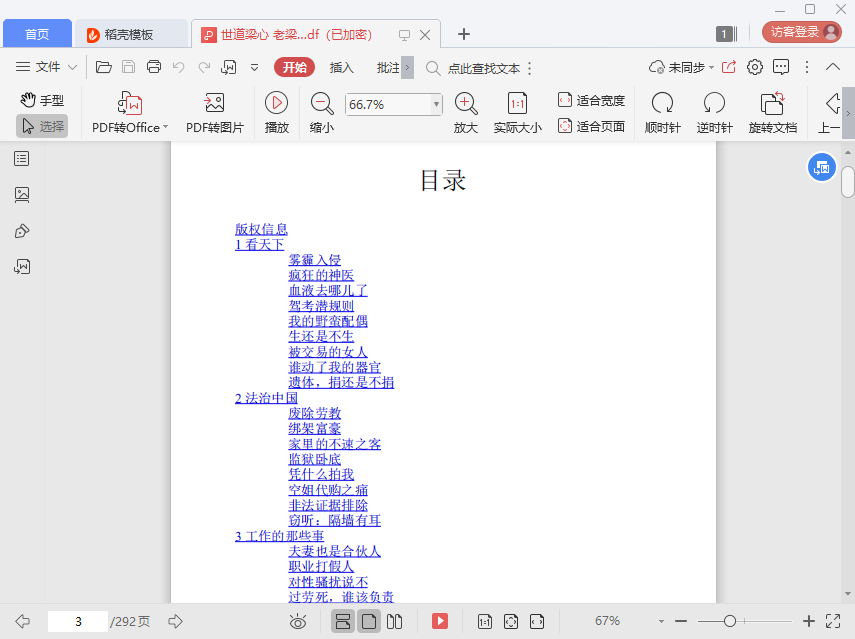The height and width of the screenshot is (639, 855).
Task: Enable single page view mode
Action: pos(369,622)
